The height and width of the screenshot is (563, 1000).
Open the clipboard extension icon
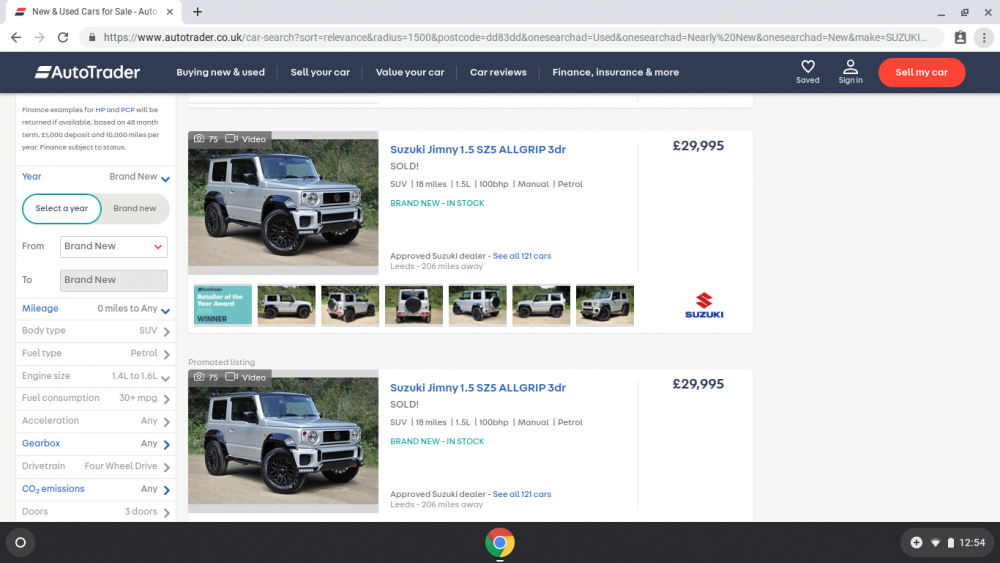(x=960, y=37)
